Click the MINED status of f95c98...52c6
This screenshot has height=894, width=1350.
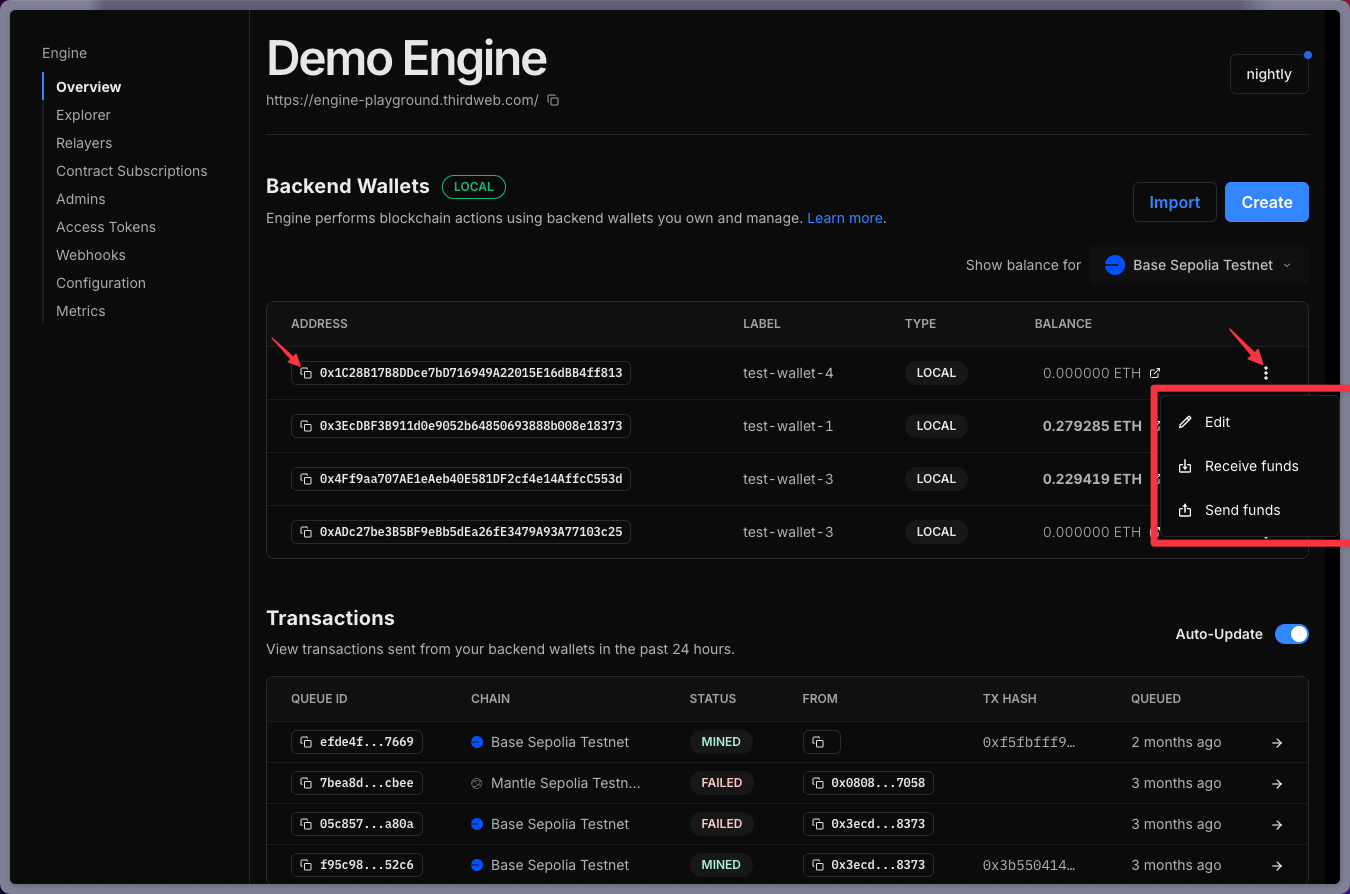(721, 865)
